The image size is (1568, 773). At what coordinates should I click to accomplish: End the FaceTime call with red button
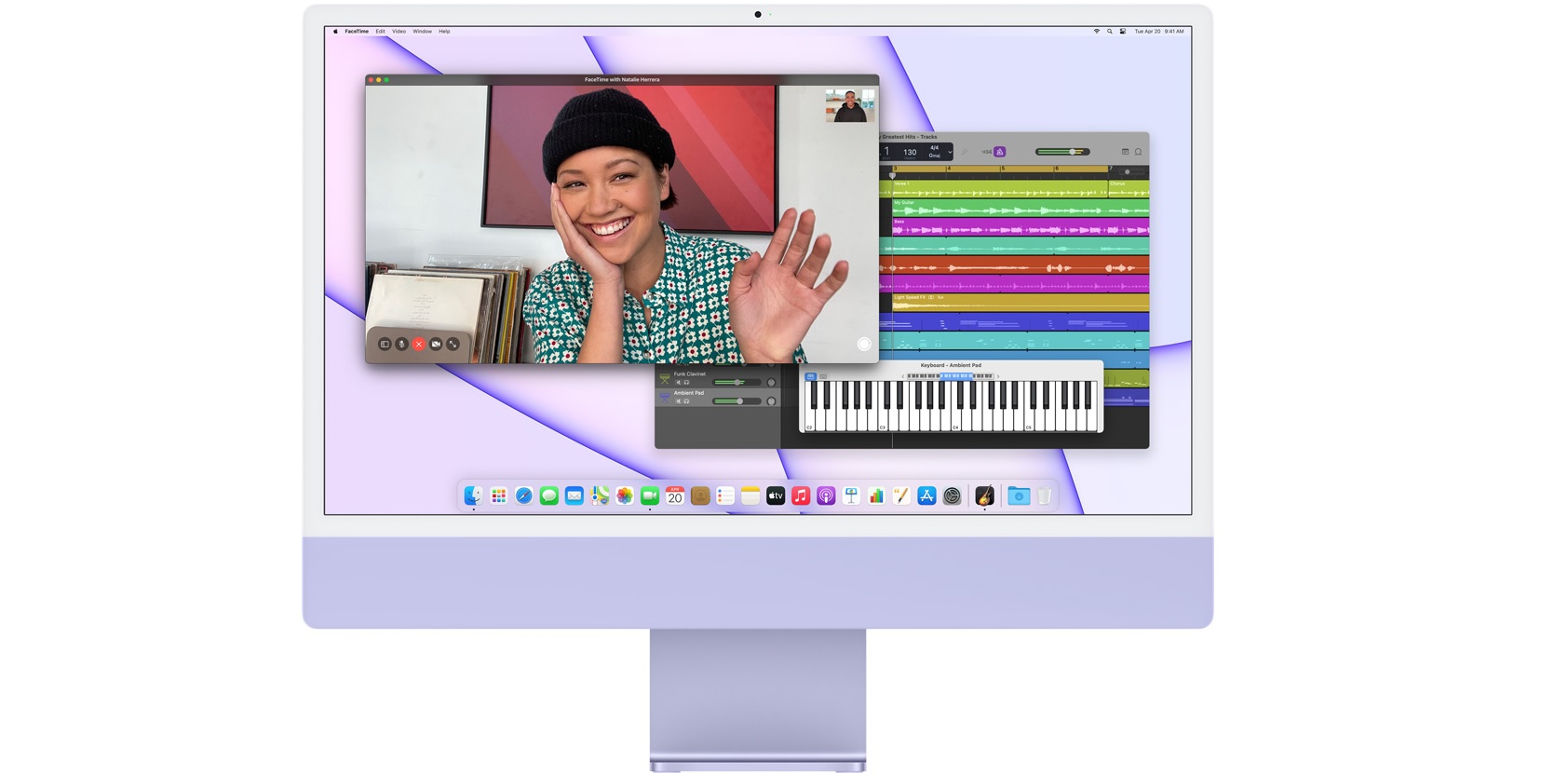419,344
